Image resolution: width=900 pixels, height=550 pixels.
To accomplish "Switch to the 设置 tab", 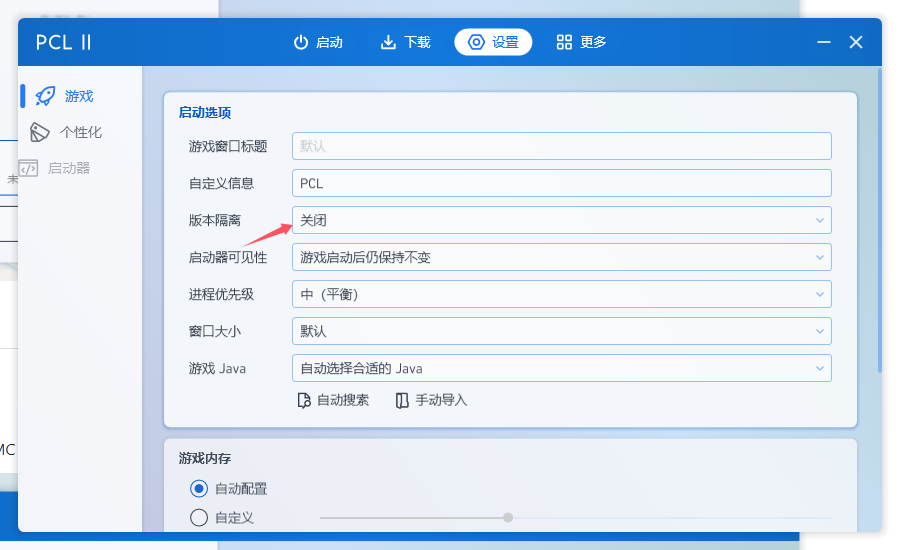I will point(493,42).
